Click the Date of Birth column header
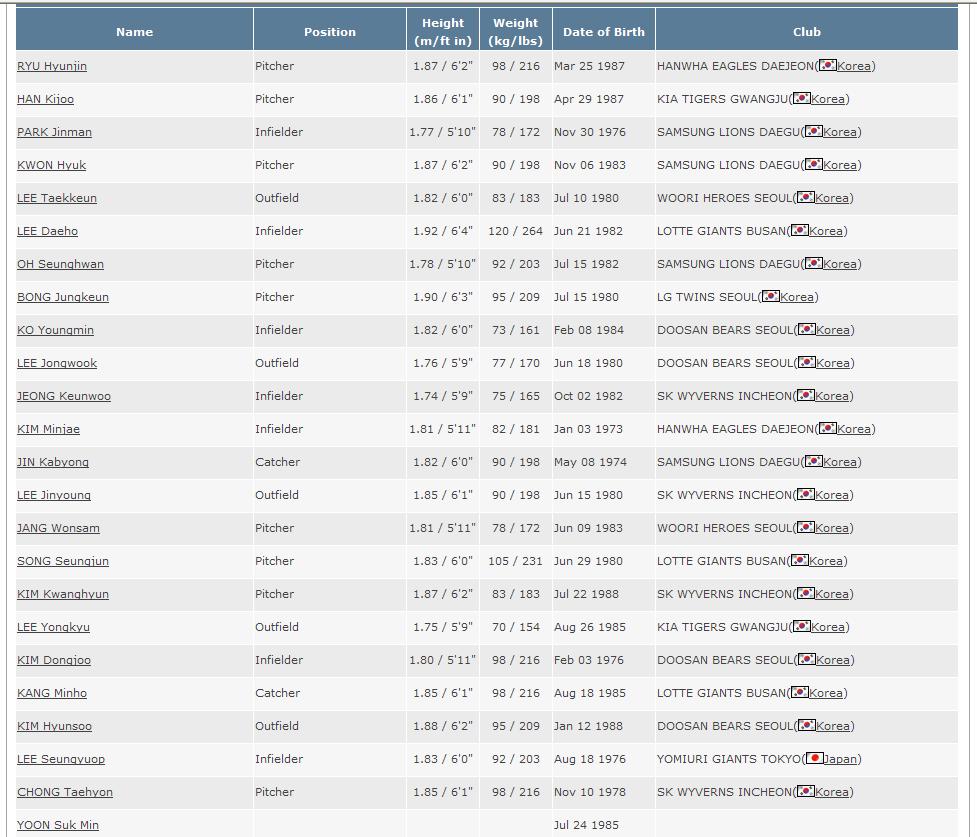 604,31
